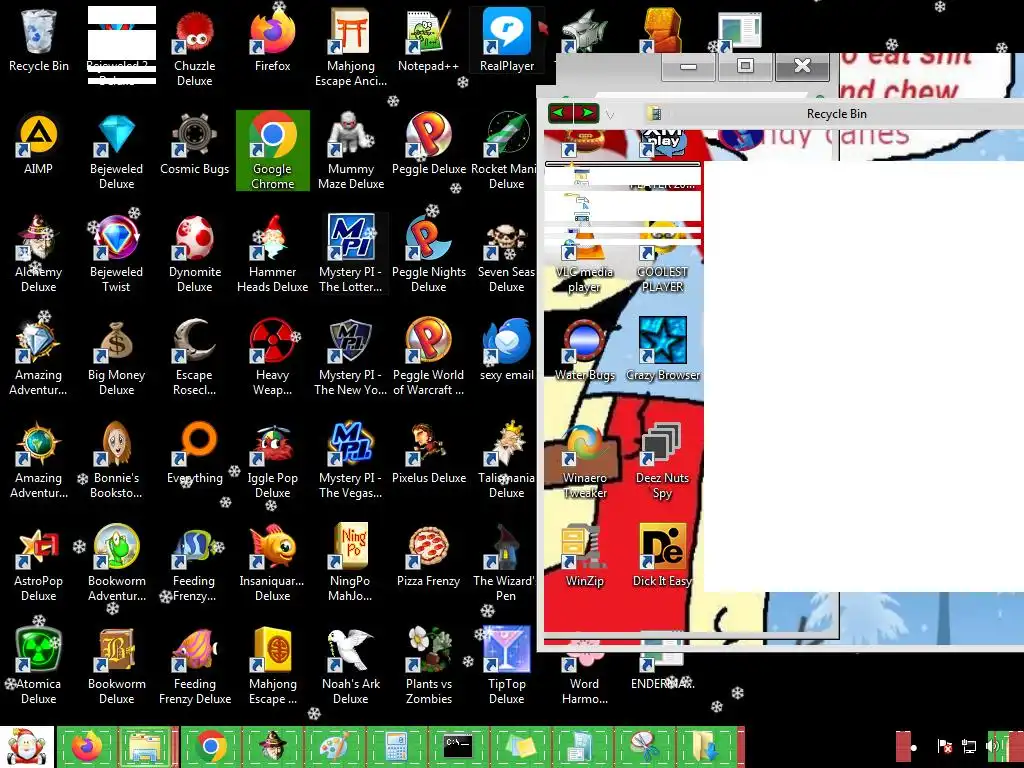Launch Paint from the taskbar
Screen dimensions: 1024x768
click(334, 746)
